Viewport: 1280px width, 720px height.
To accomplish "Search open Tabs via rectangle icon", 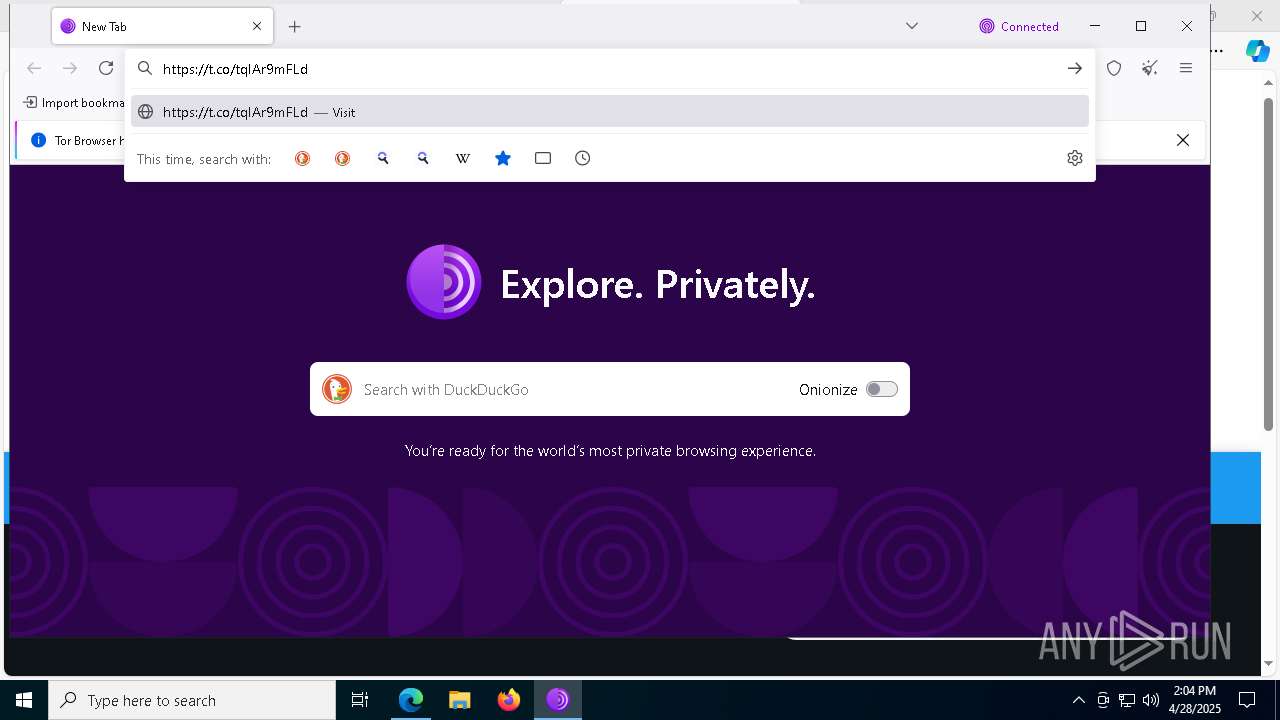I will point(543,158).
